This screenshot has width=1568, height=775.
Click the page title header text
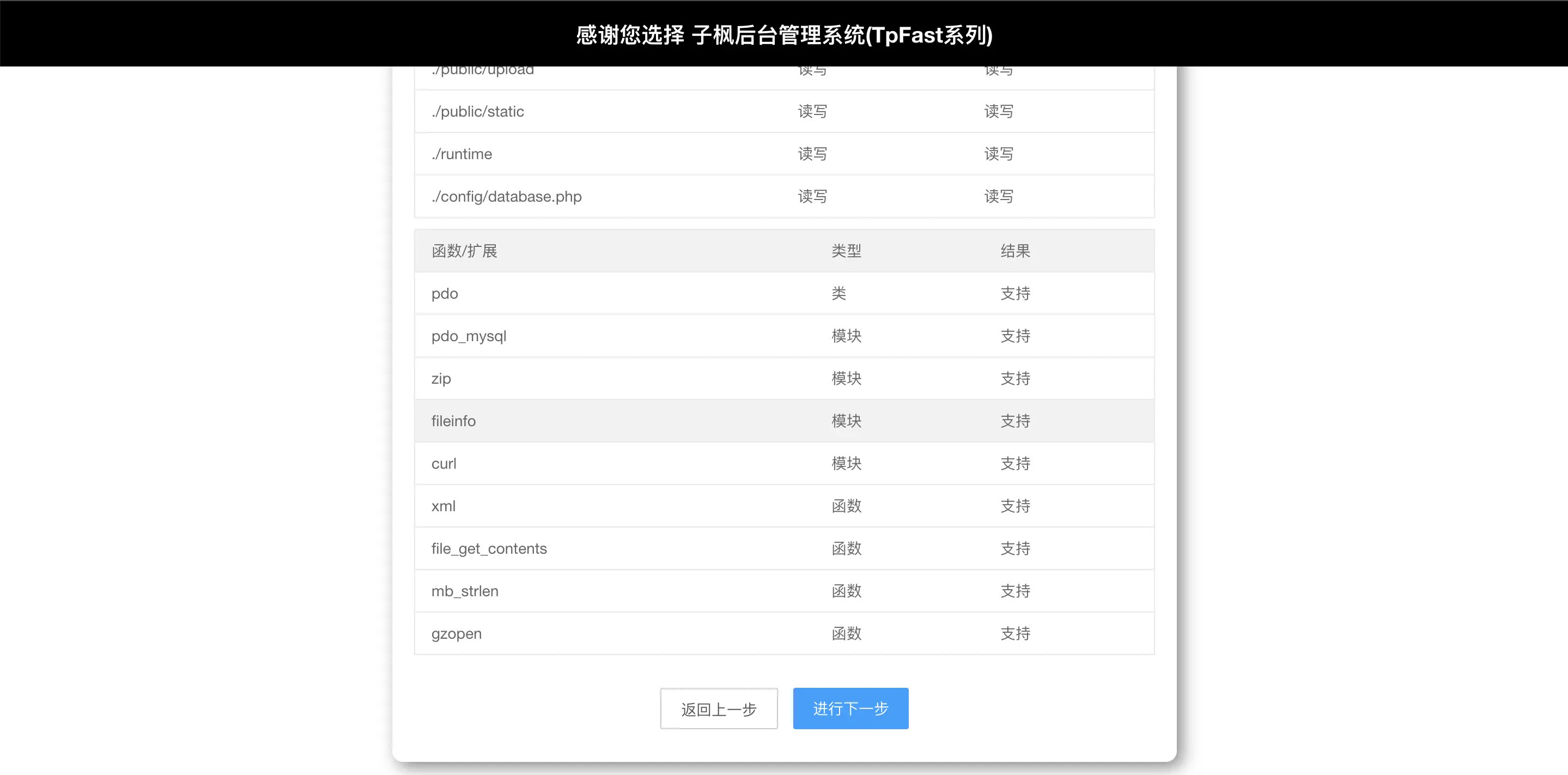(x=784, y=35)
